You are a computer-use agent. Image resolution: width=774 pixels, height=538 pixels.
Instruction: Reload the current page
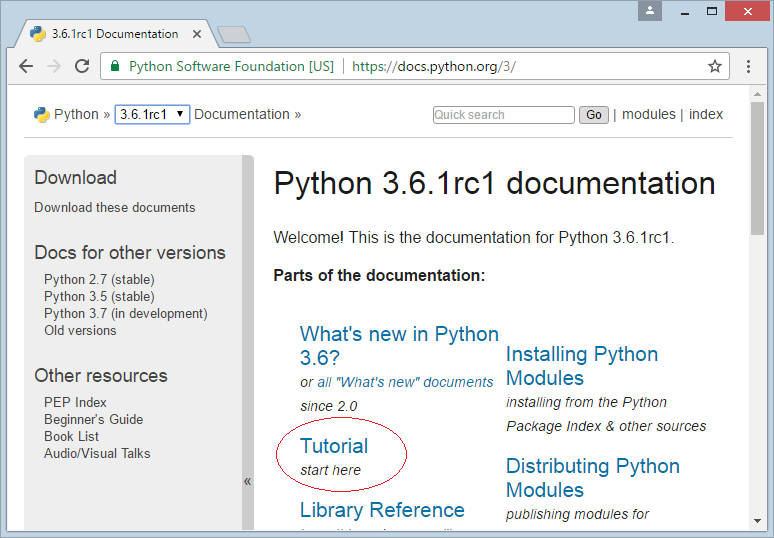(82, 66)
